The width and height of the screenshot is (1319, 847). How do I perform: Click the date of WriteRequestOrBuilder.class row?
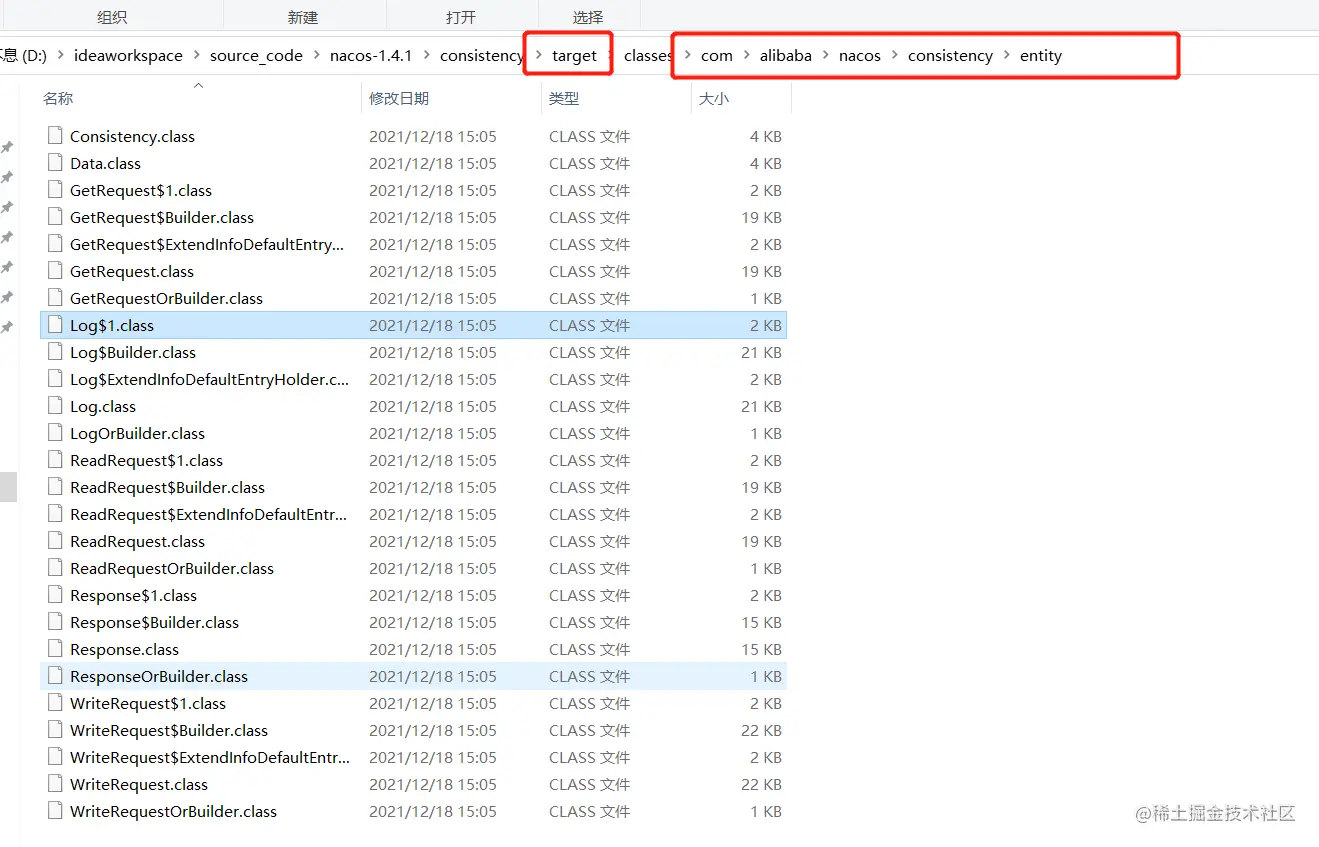(433, 811)
